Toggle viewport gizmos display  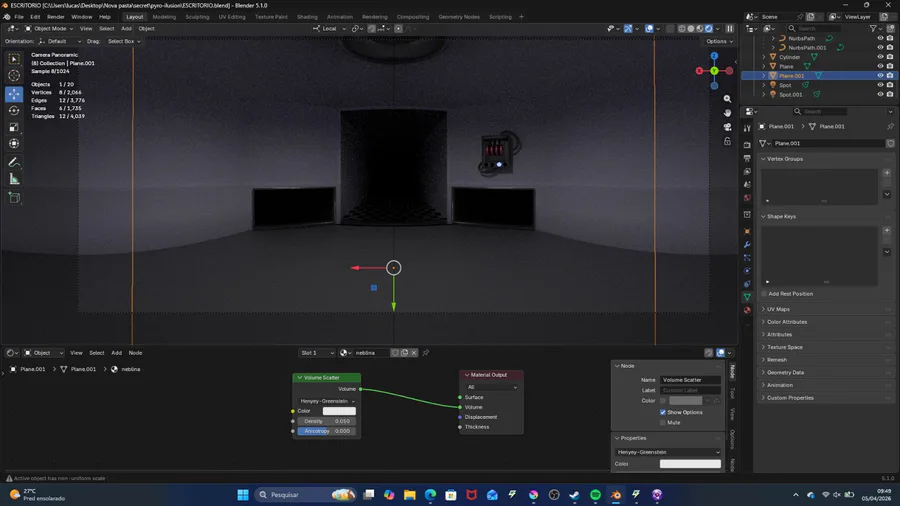click(x=628, y=29)
